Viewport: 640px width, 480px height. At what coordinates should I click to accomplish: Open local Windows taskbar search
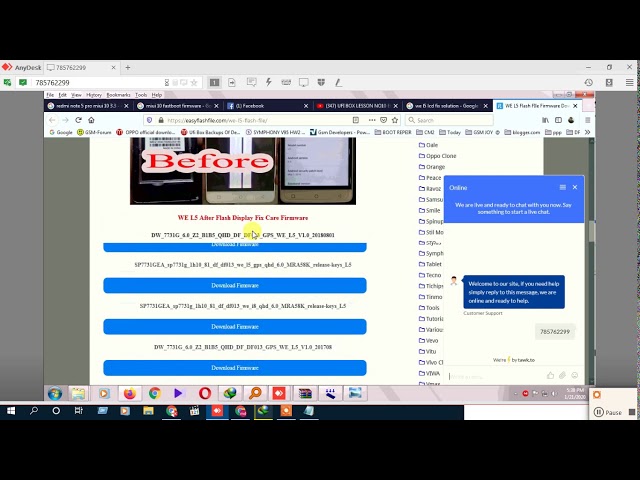(x=34, y=411)
